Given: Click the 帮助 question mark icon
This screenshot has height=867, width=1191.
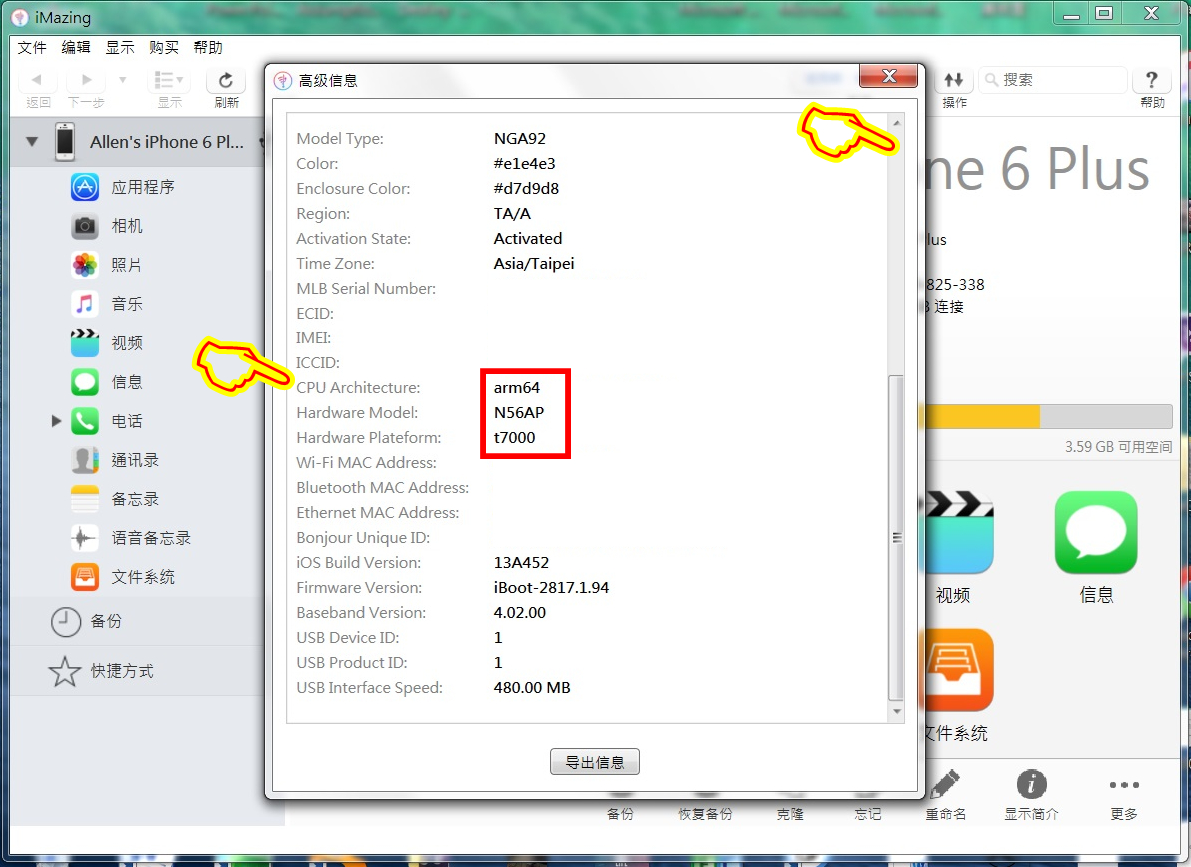Looking at the screenshot, I should pyautogui.click(x=1152, y=80).
